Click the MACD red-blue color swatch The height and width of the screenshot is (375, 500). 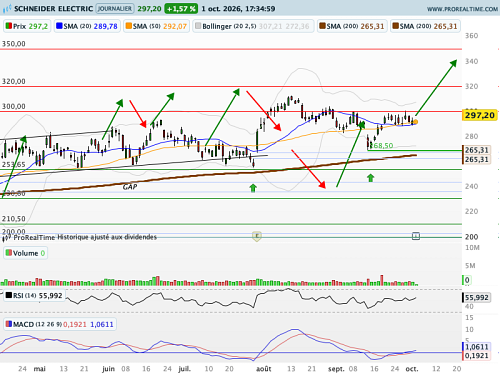tap(9, 324)
